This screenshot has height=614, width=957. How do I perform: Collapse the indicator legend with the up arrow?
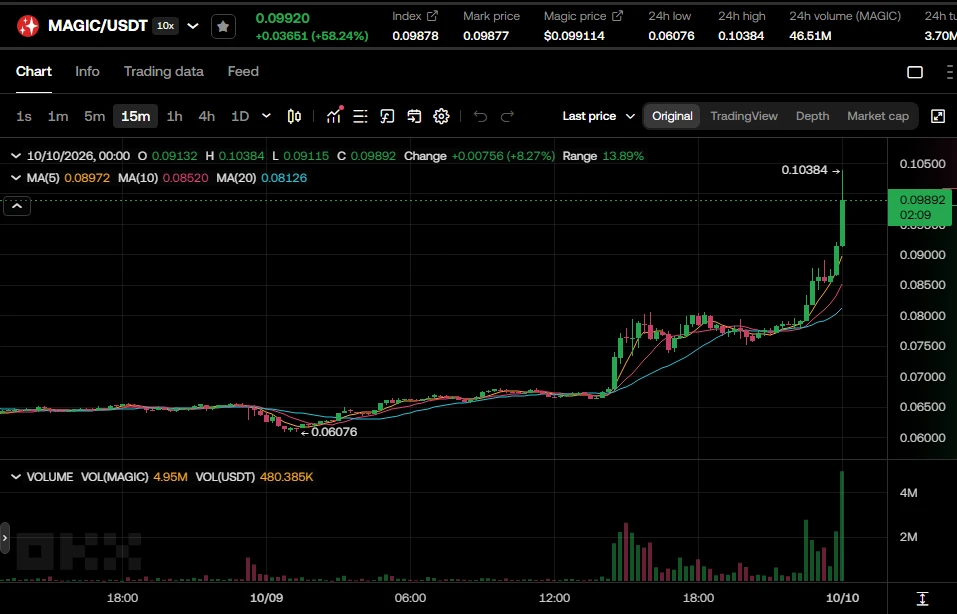tap(17, 206)
